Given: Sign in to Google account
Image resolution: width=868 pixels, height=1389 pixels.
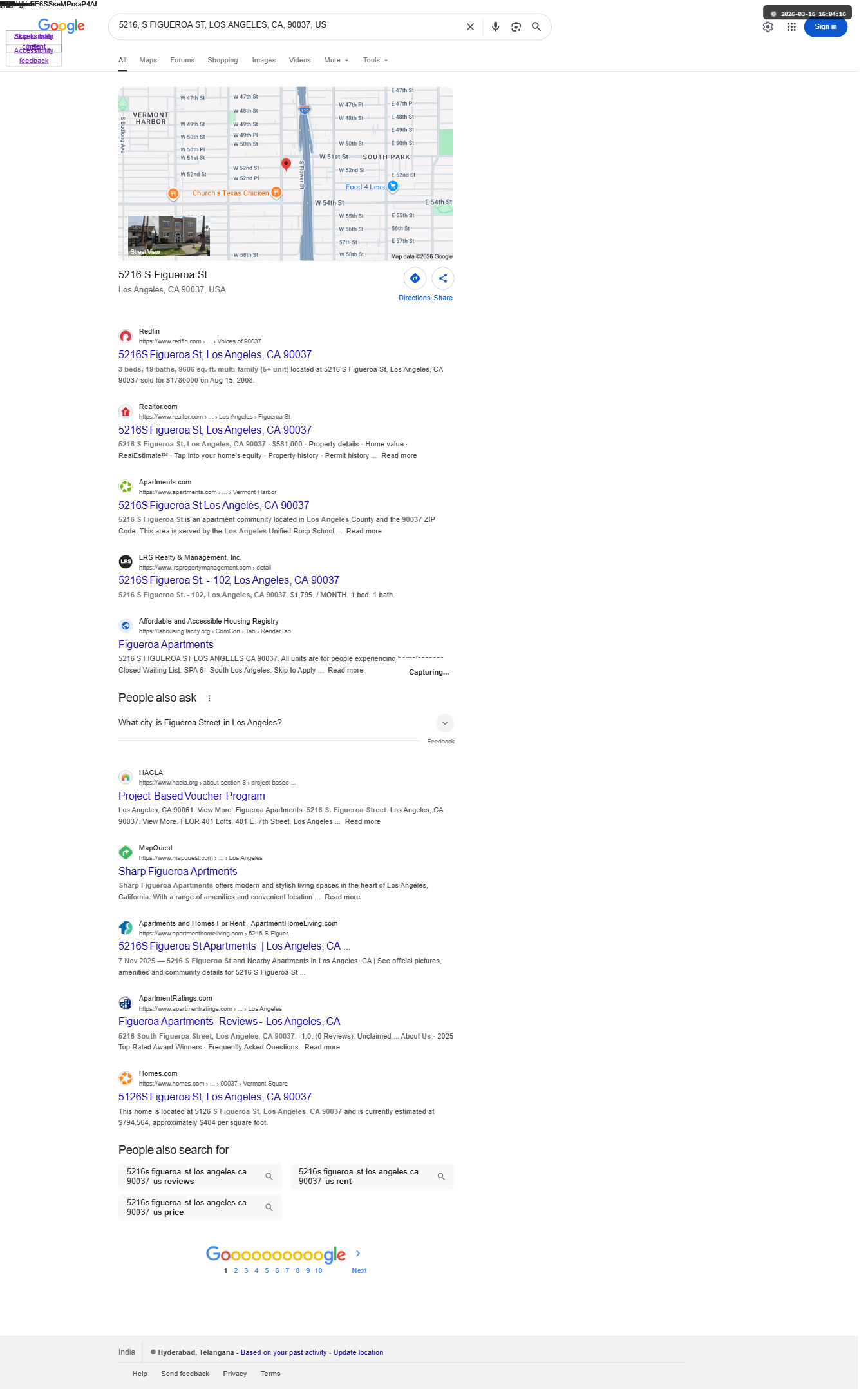Looking at the screenshot, I should tap(826, 27).
